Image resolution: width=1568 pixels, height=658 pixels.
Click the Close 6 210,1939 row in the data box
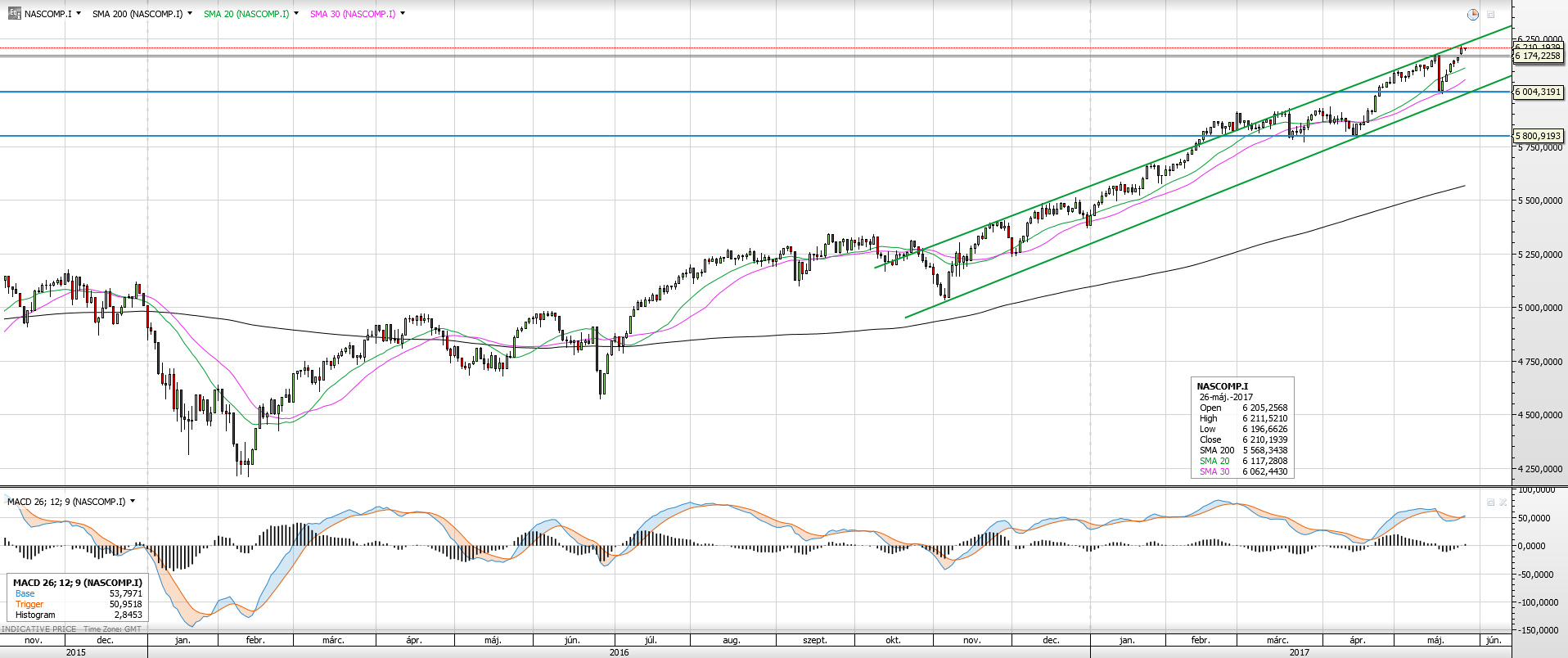point(1243,439)
